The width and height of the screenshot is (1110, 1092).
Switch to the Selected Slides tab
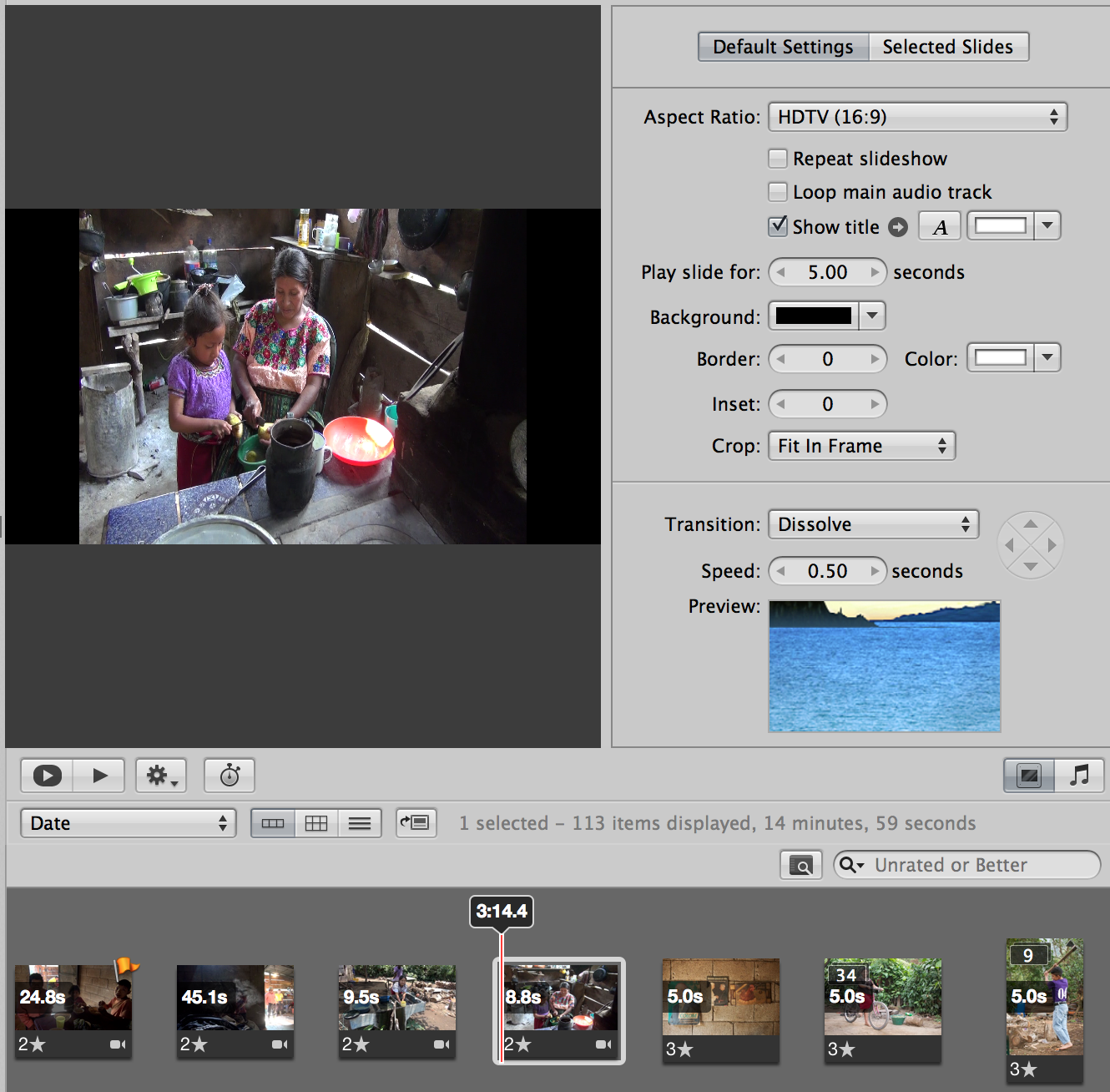coord(948,47)
